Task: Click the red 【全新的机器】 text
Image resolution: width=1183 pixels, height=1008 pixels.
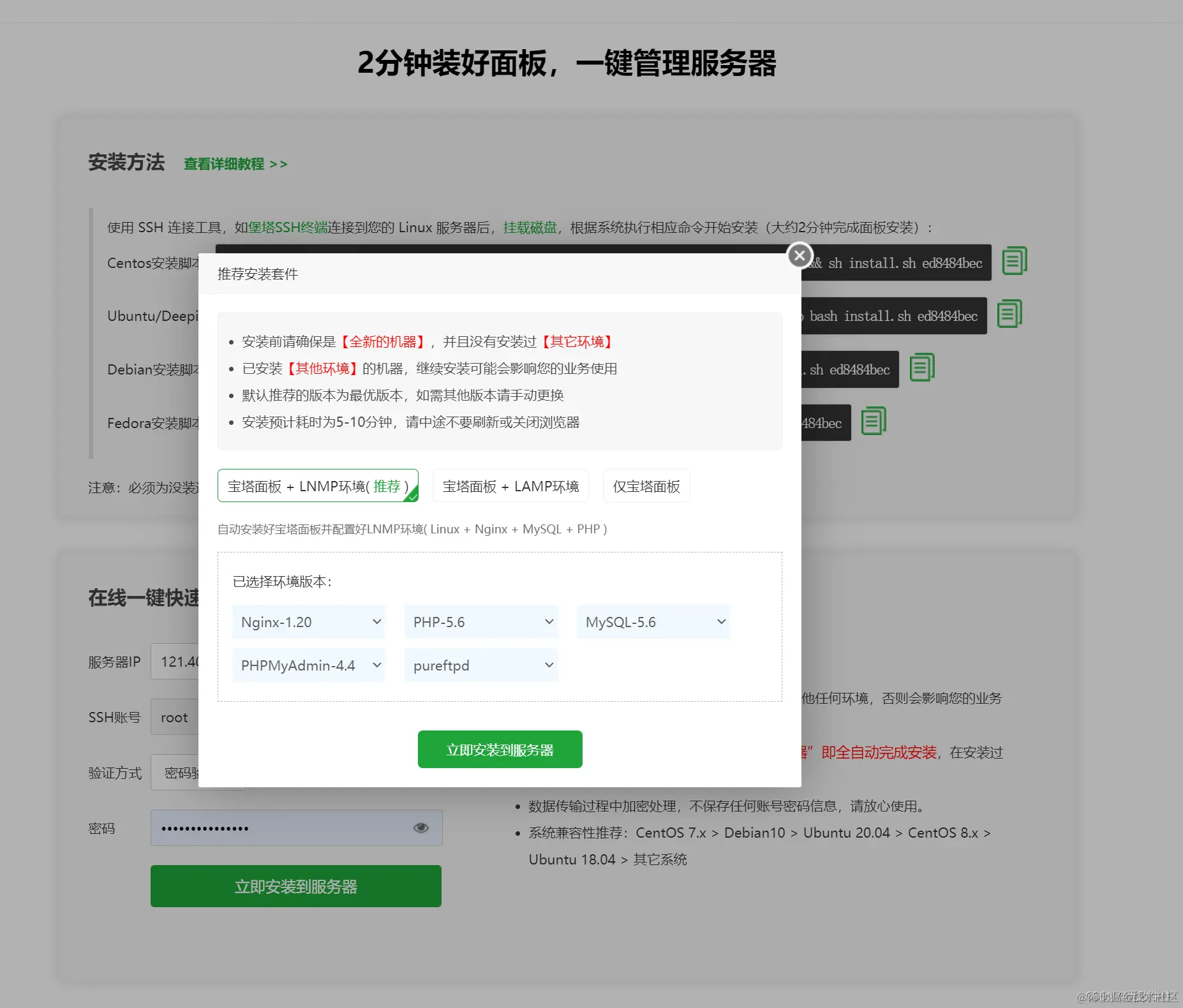Action: click(383, 342)
